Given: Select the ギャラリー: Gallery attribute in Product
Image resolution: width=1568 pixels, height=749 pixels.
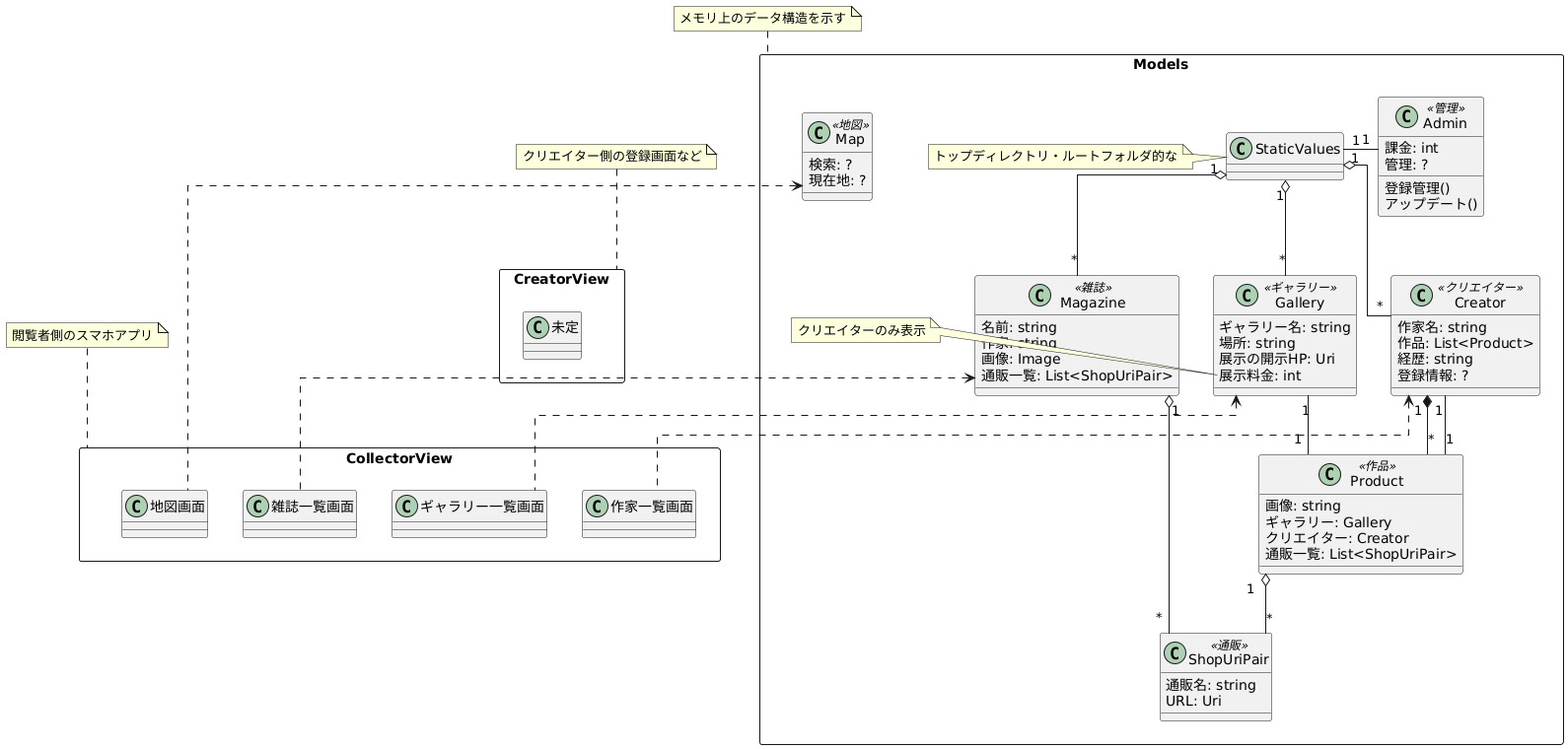Looking at the screenshot, I should (1328, 521).
